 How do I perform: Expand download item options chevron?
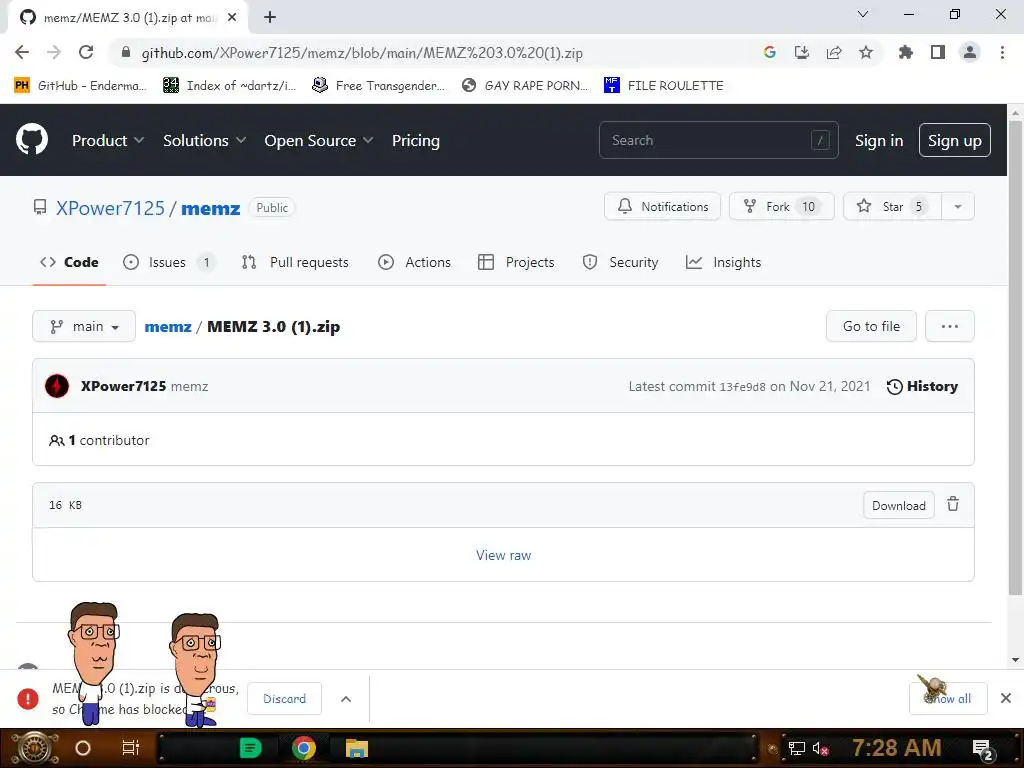[x=346, y=699]
